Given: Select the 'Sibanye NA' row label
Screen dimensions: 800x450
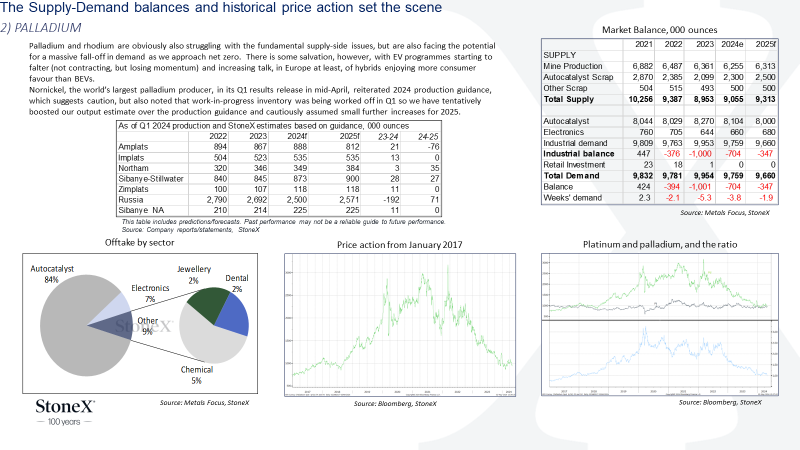Looking at the screenshot, I should [140, 210].
